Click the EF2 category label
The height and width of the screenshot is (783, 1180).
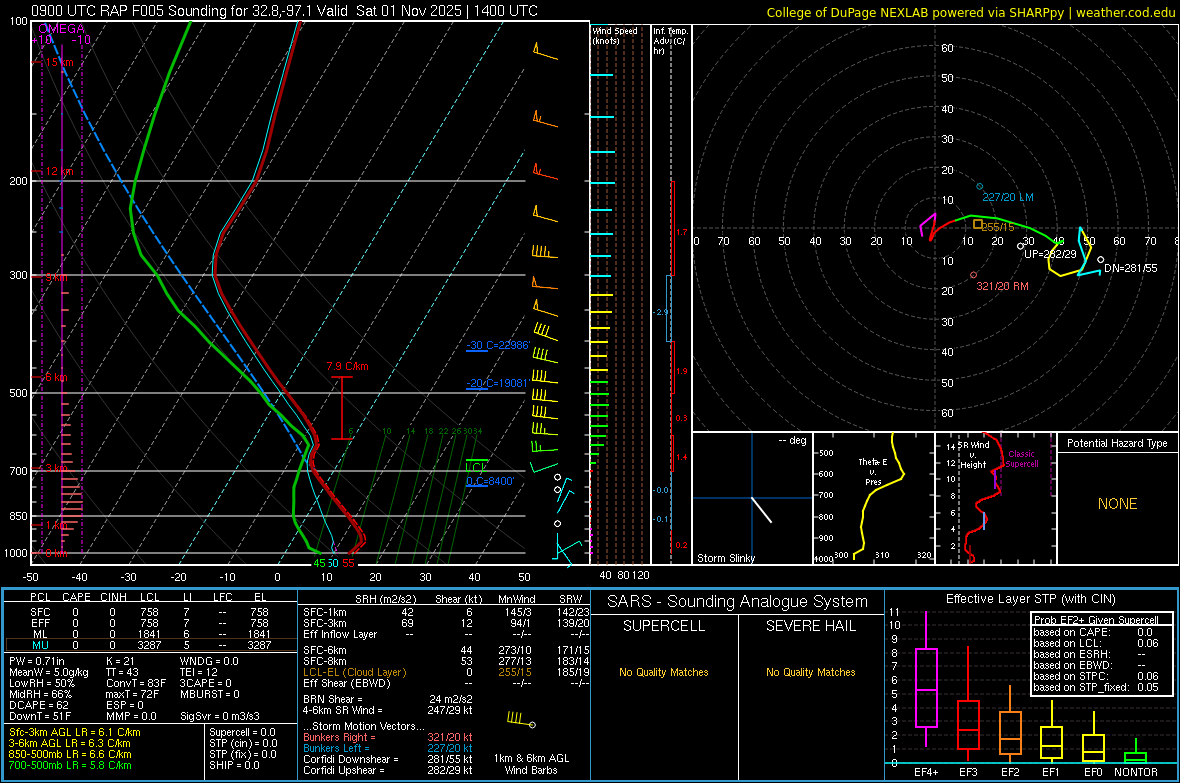point(1010,772)
